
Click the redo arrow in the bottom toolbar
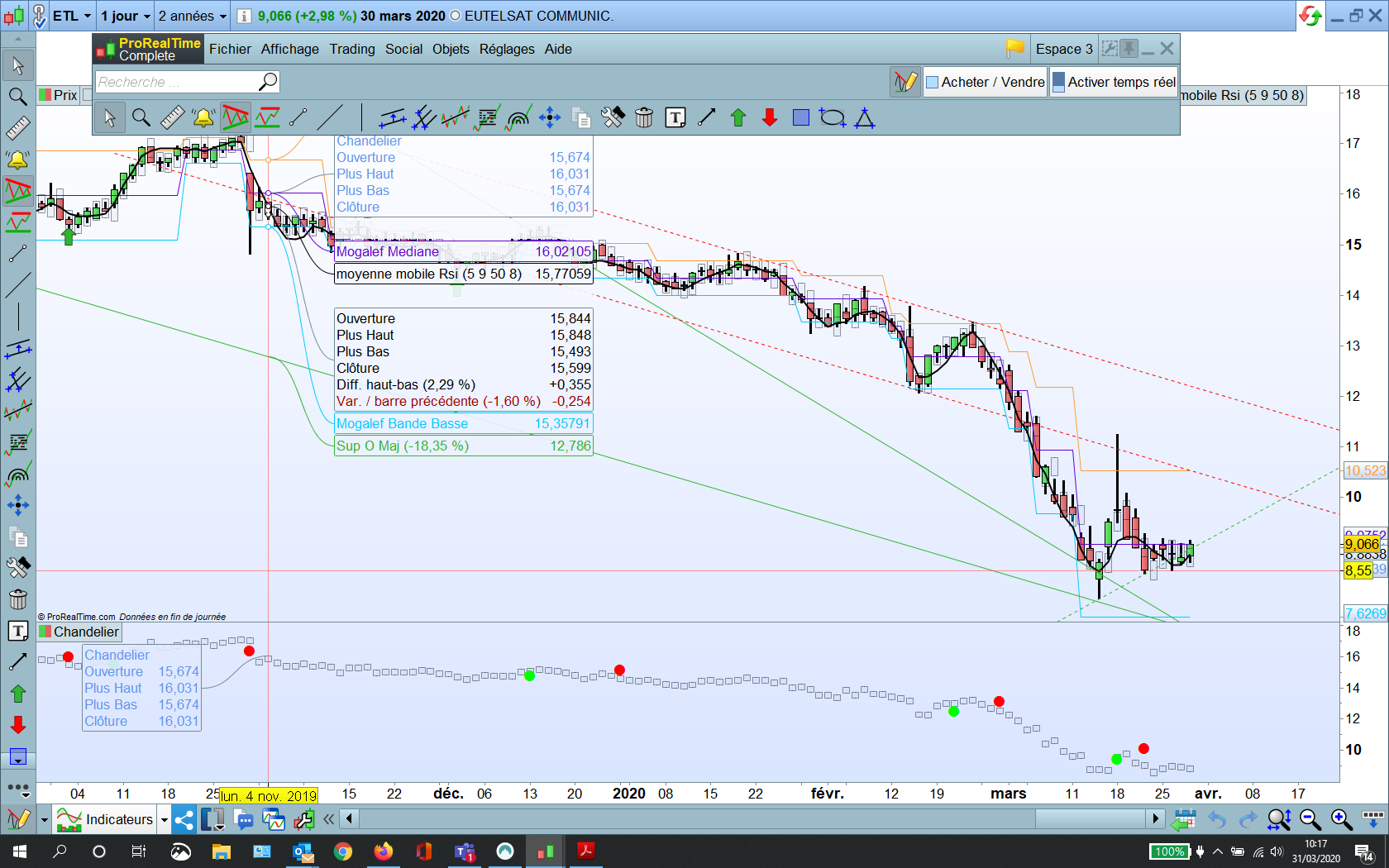pos(1248,819)
